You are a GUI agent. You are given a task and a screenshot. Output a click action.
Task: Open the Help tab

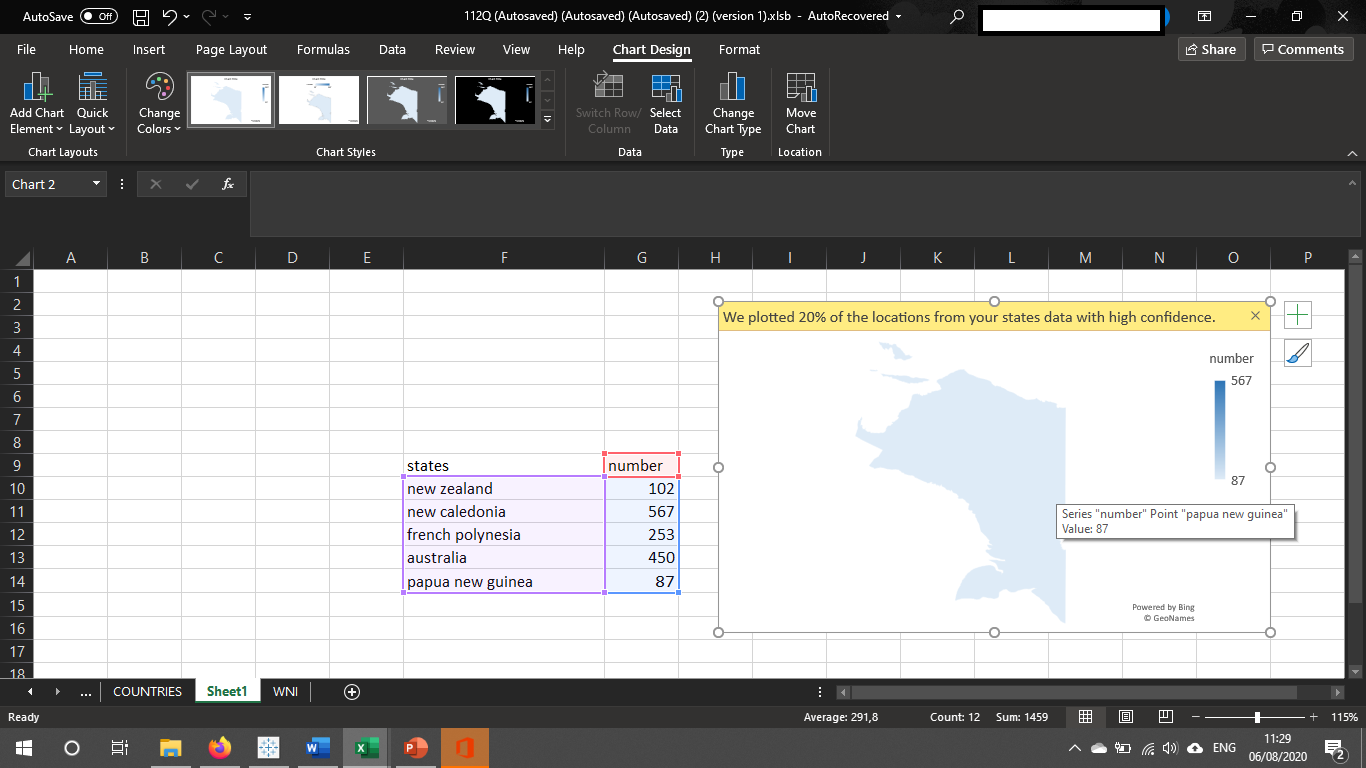click(x=571, y=49)
